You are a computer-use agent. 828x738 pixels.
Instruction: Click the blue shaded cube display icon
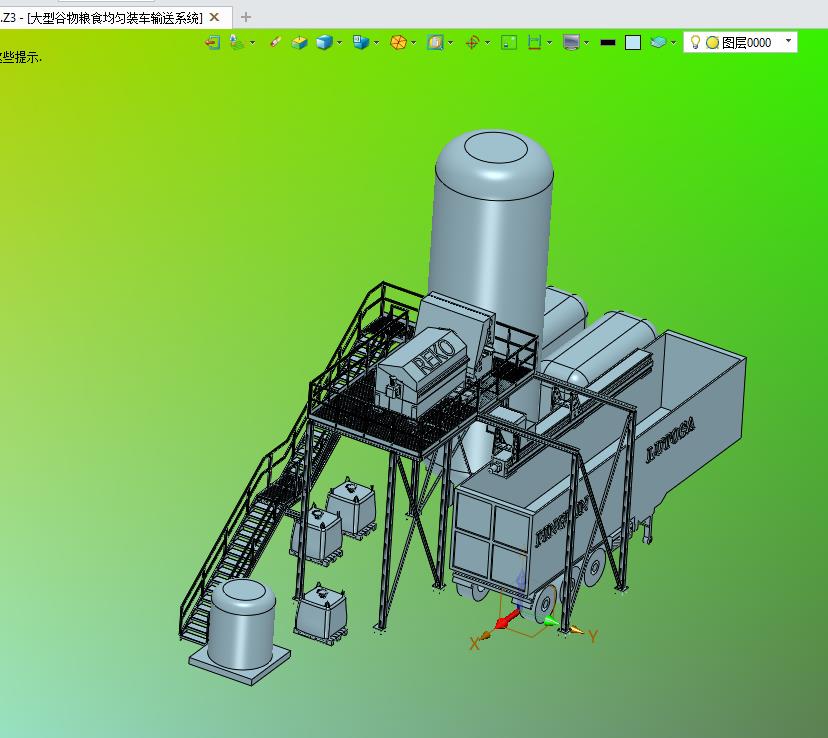coord(324,42)
